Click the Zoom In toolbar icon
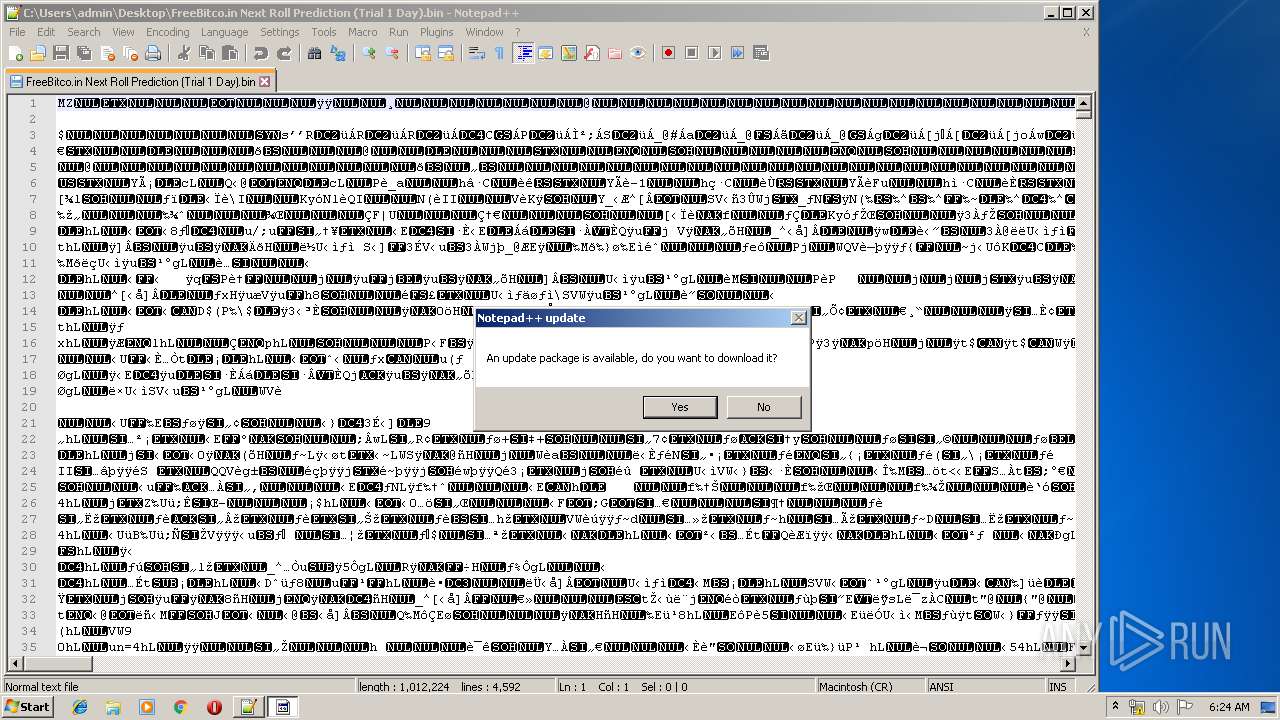The image size is (1280, 720). tap(369, 53)
